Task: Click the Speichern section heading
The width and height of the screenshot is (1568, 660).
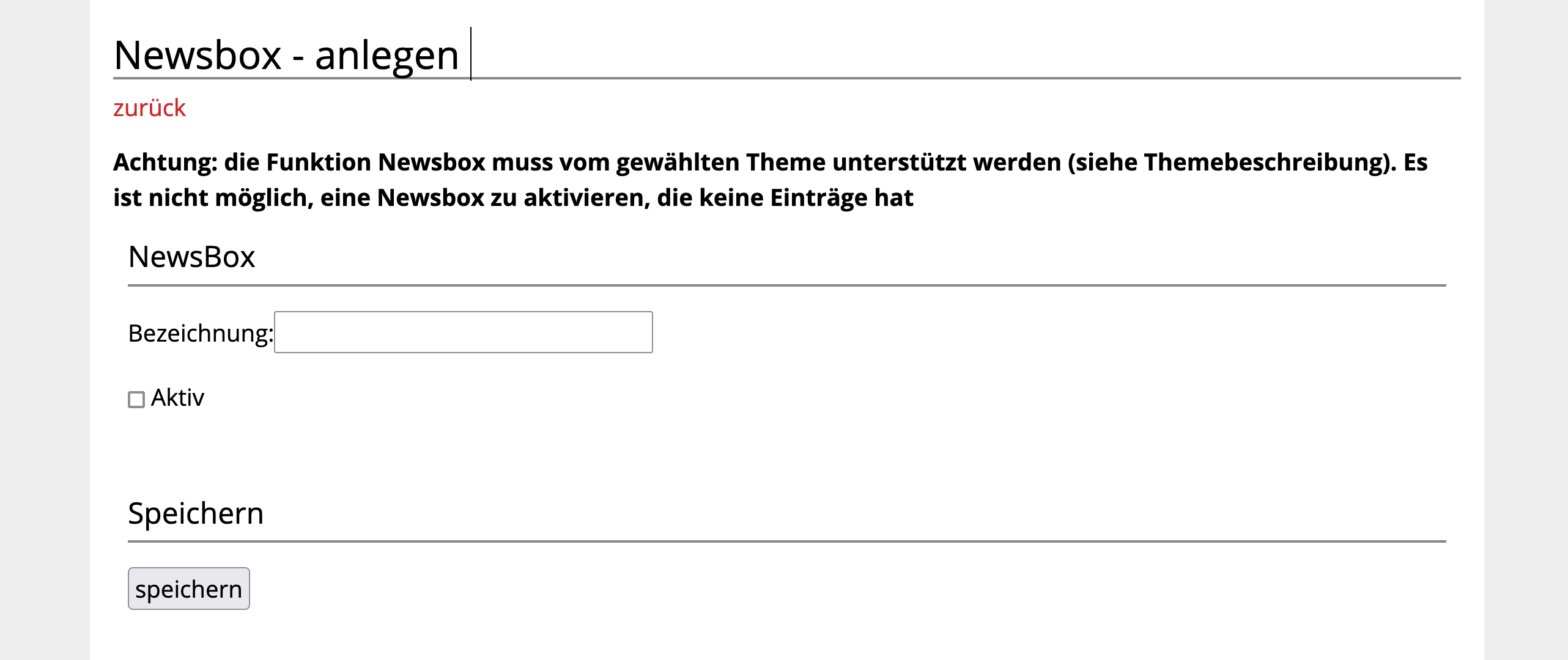Action: [196, 513]
